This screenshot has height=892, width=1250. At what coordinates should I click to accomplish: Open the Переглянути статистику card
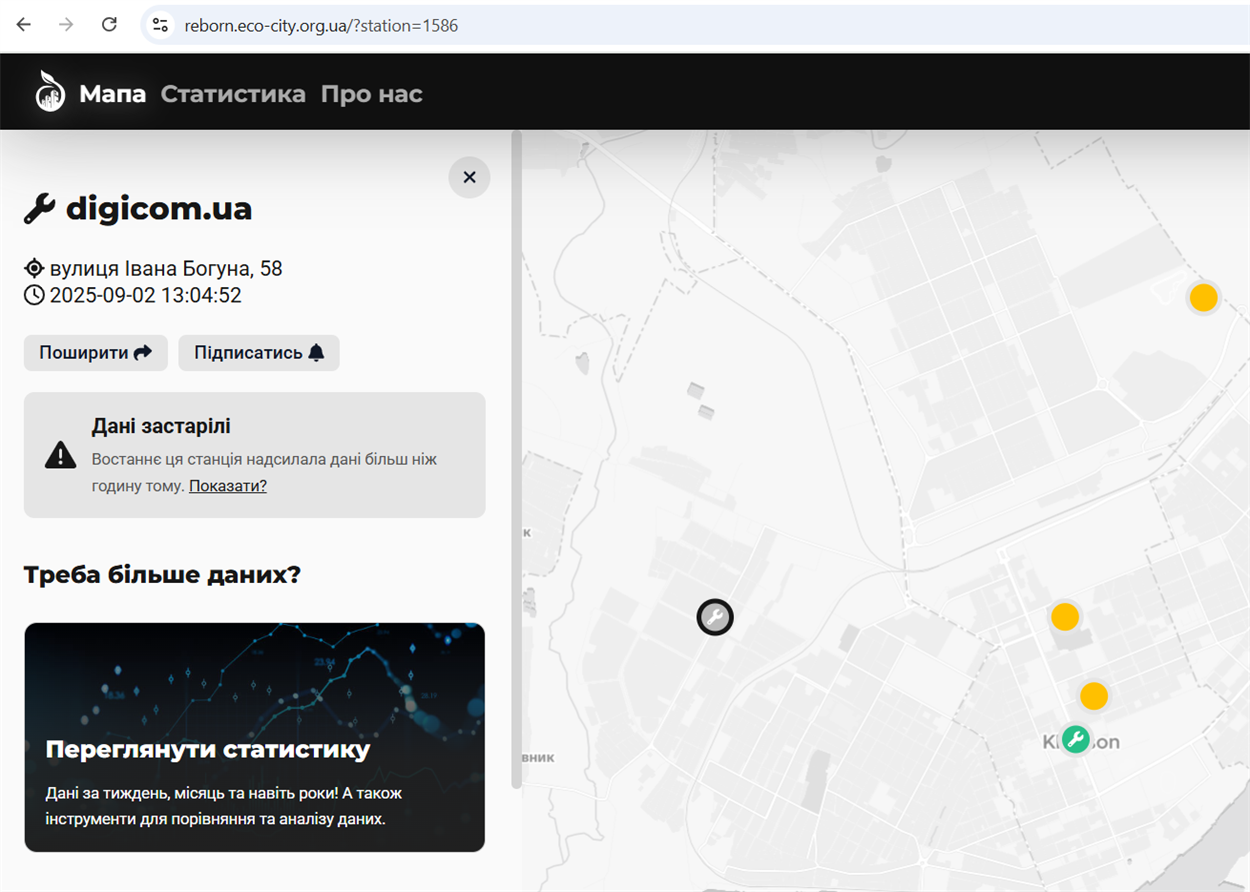[x=254, y=737]
